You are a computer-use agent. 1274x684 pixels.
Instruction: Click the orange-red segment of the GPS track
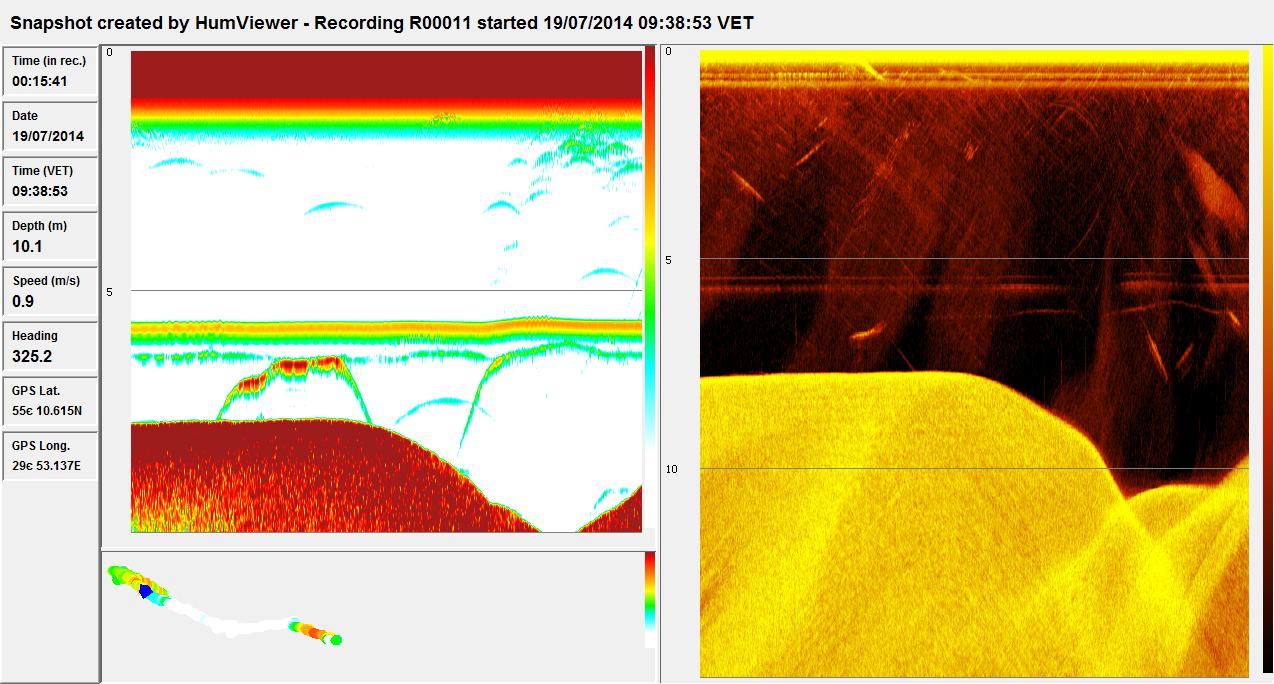tap(312, 632)
